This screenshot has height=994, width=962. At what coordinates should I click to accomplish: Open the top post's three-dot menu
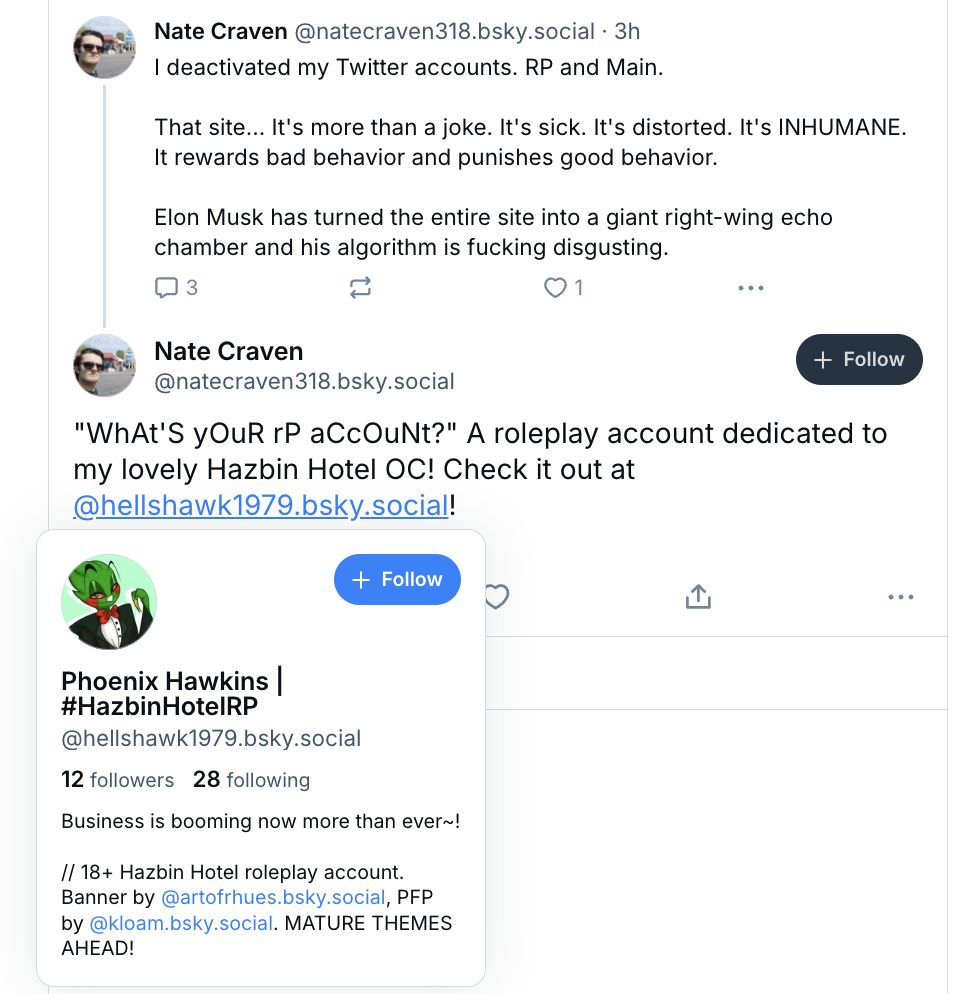[750, 288]
